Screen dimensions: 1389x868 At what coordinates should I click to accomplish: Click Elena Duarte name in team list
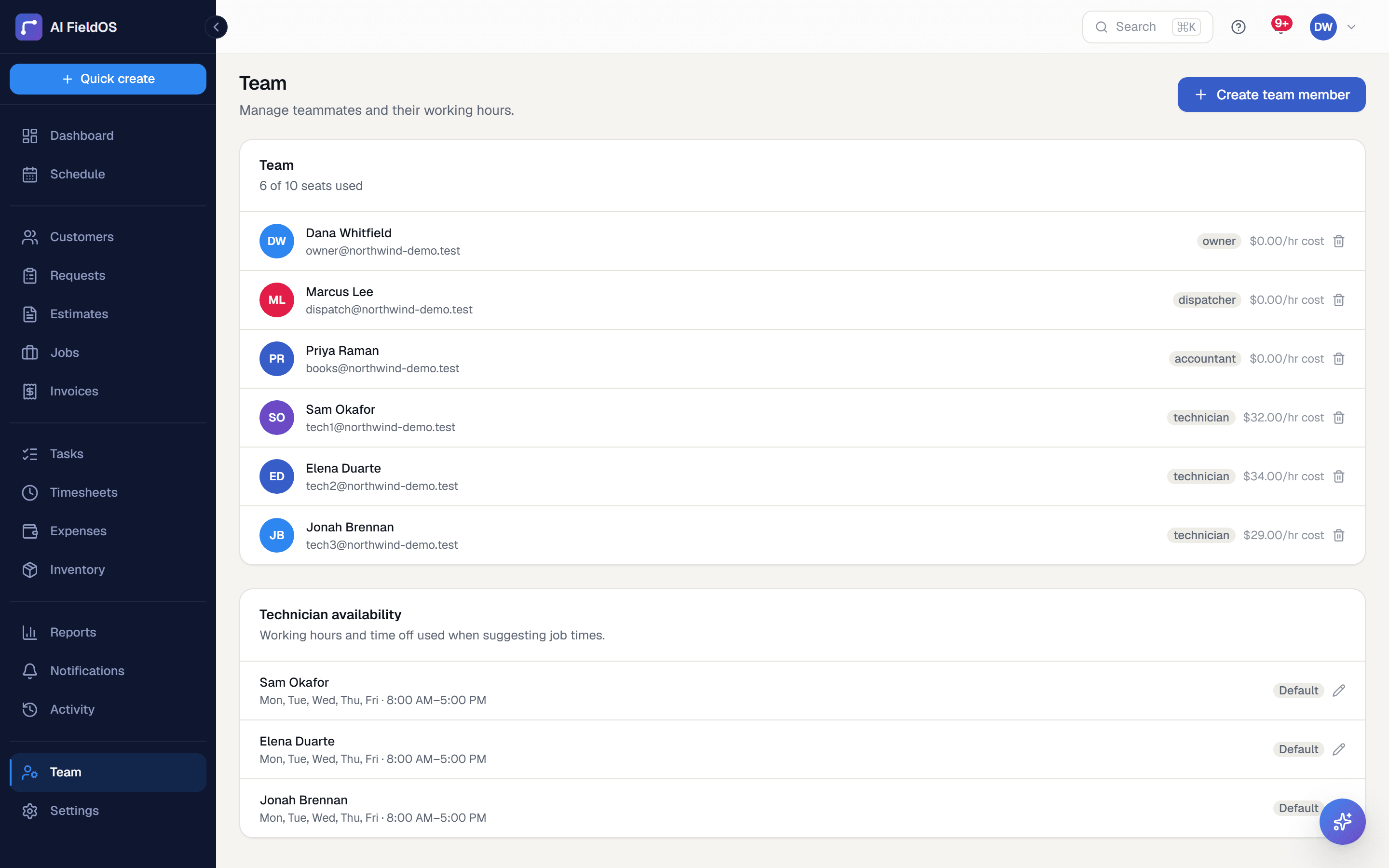point(343,468)
